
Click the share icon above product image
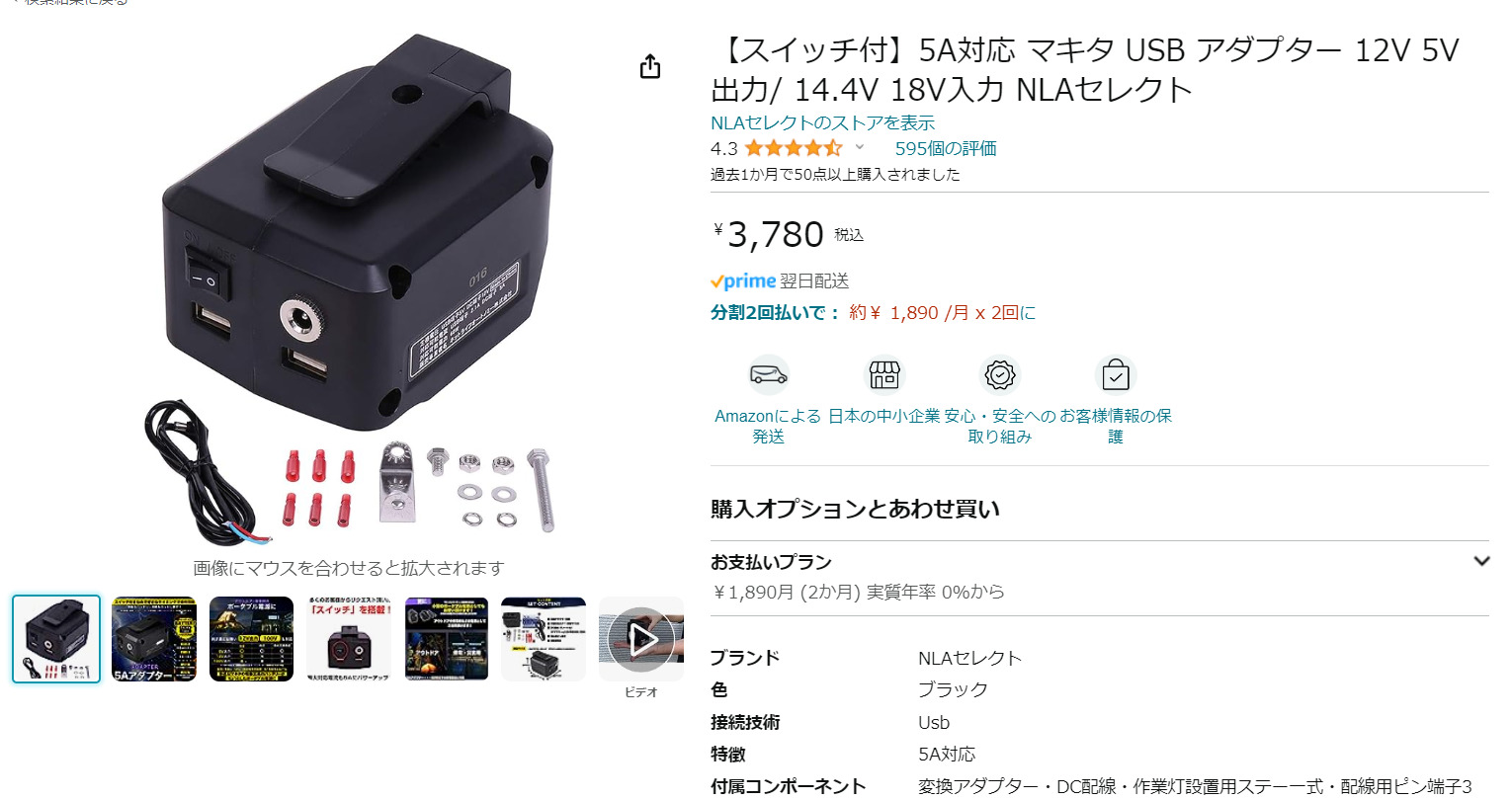click(649, 66)
